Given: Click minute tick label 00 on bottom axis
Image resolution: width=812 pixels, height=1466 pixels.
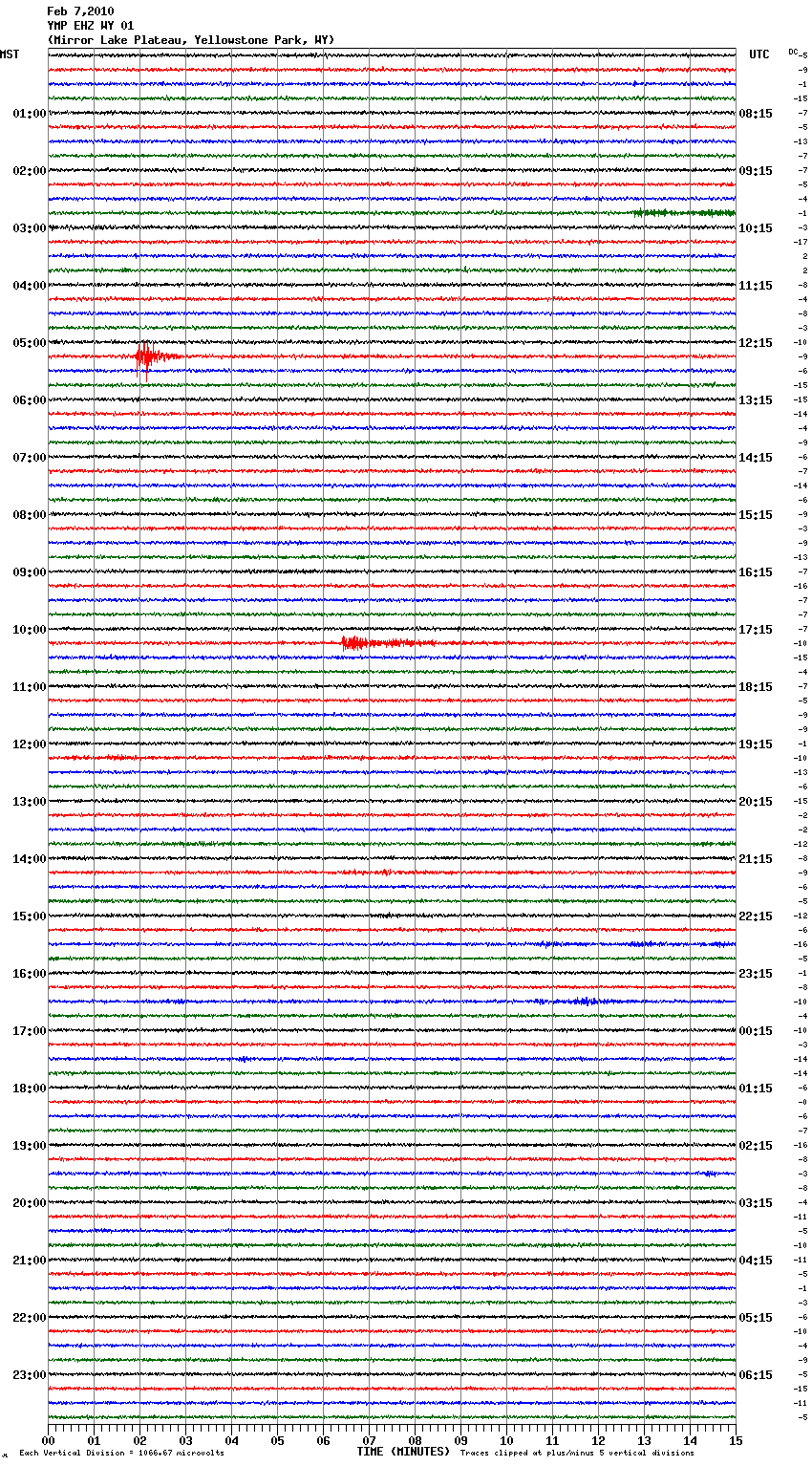Looking at the screenshot, I should pos(48,1440).
